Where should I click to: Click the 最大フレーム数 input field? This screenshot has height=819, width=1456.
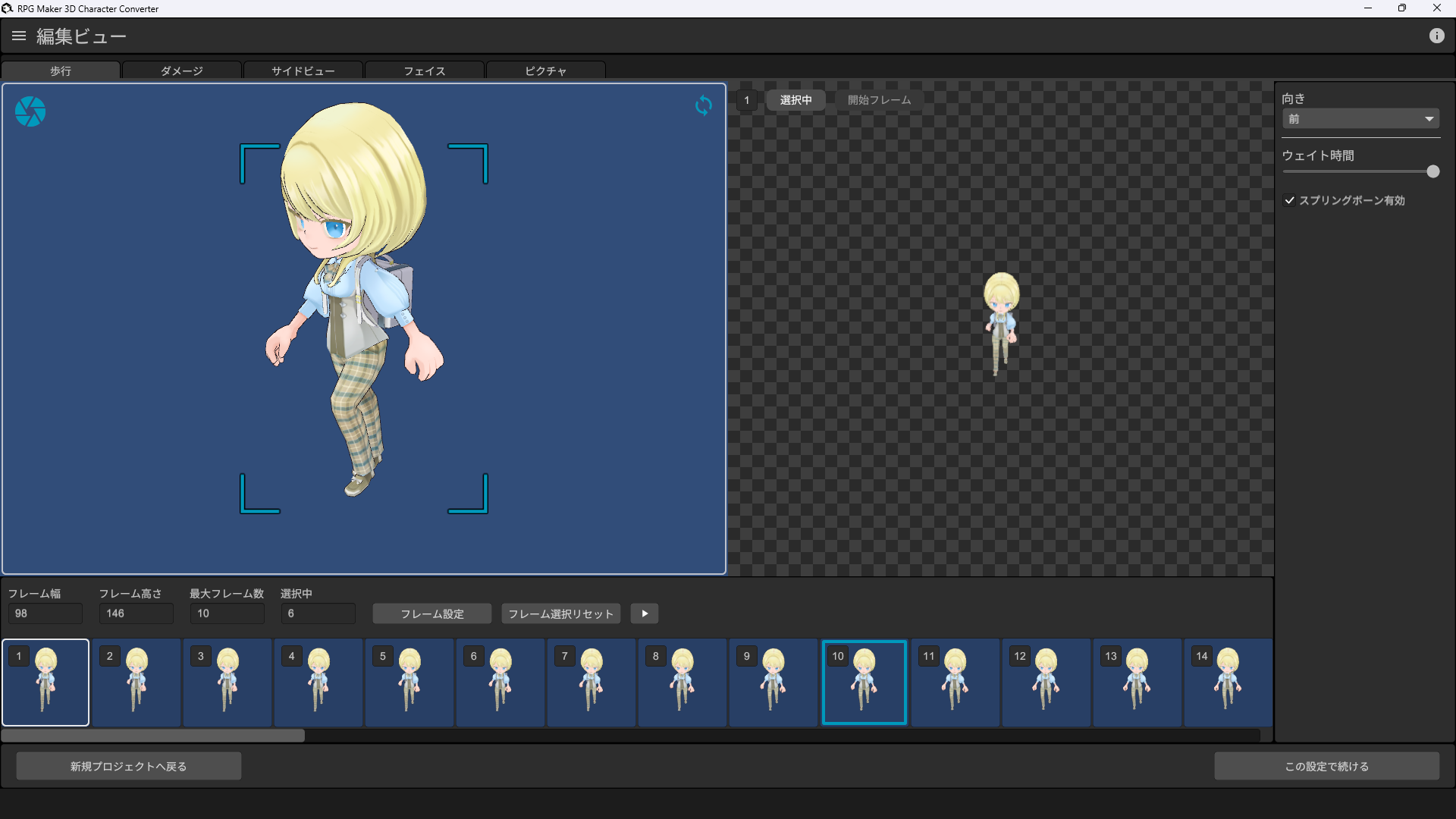[227, 613]
